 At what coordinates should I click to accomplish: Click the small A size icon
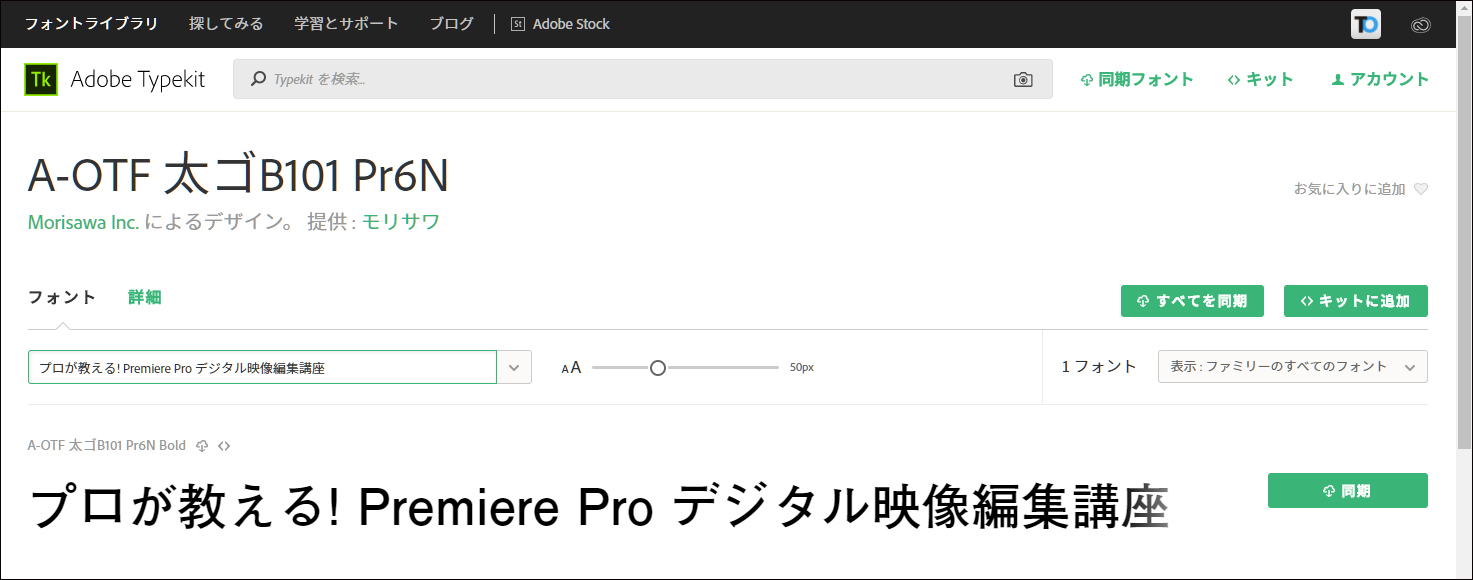click(565, 369)
